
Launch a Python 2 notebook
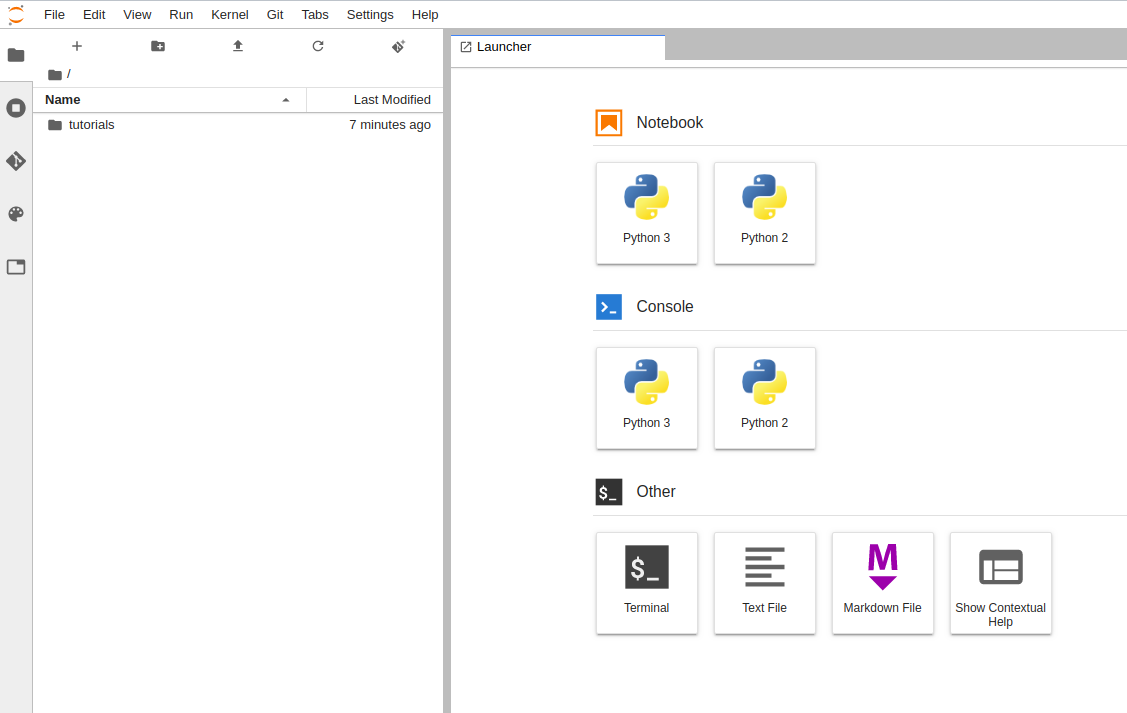pyautogui.click(x=764, y=213)
